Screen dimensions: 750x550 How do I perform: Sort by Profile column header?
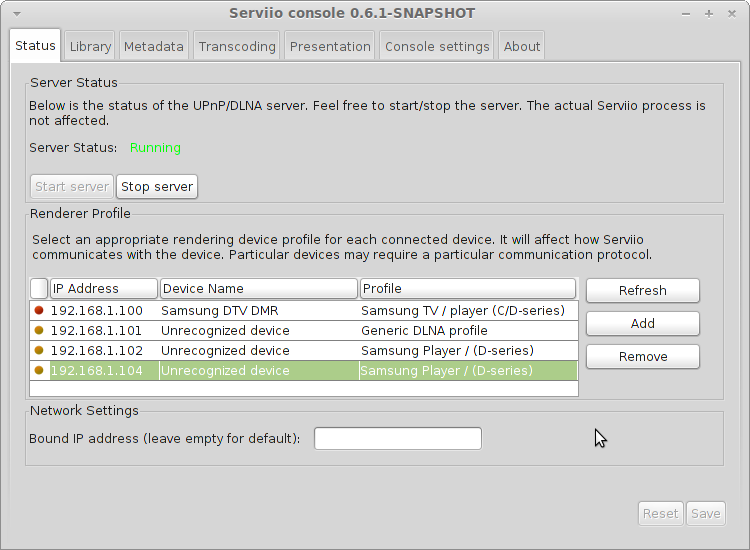(468, 288)
